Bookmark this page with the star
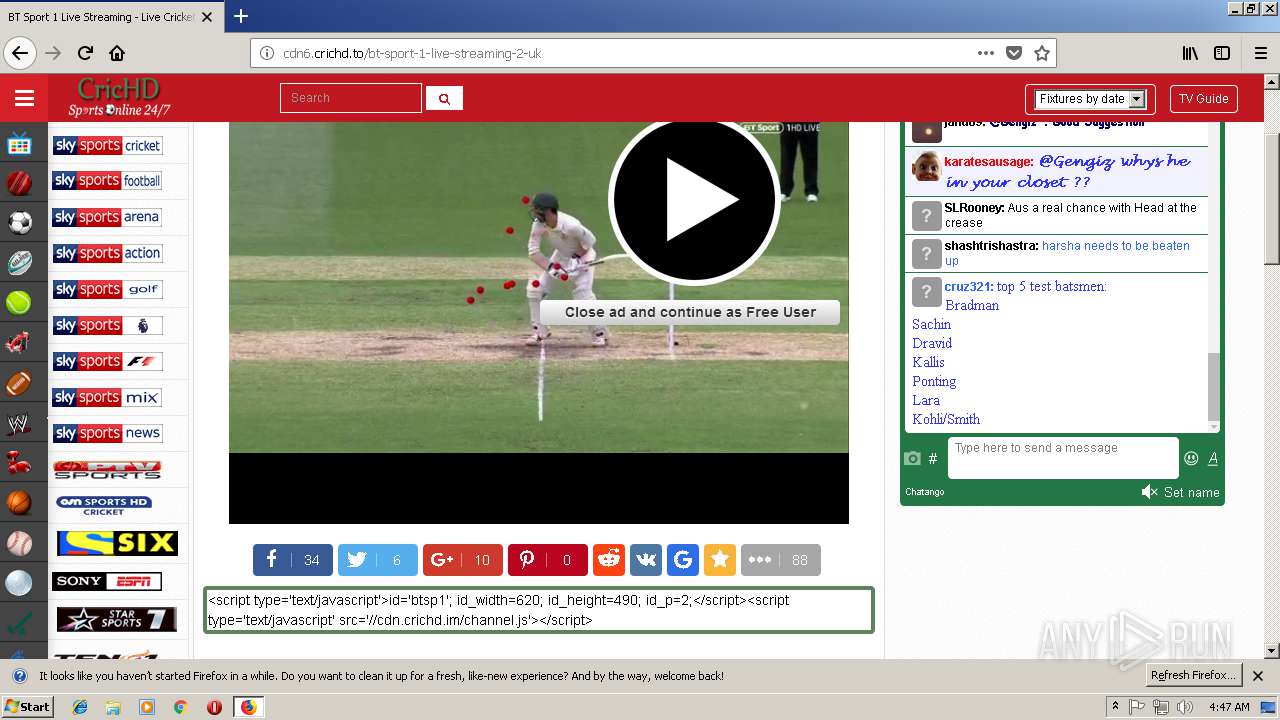 click(x=1041, y=53)
